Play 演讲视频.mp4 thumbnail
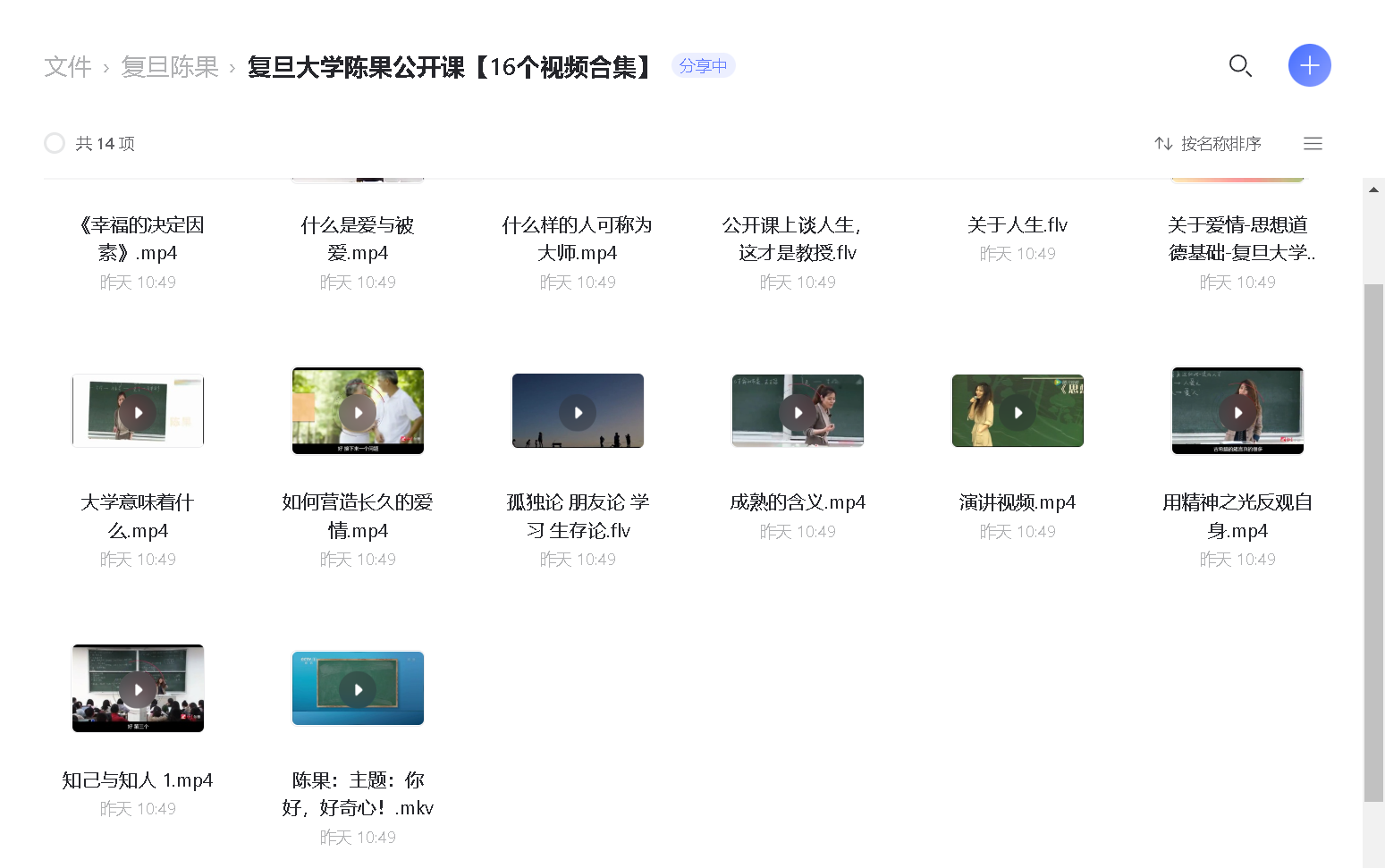The height and width of the screenshot is (868, 1385). click(1018, 411)
